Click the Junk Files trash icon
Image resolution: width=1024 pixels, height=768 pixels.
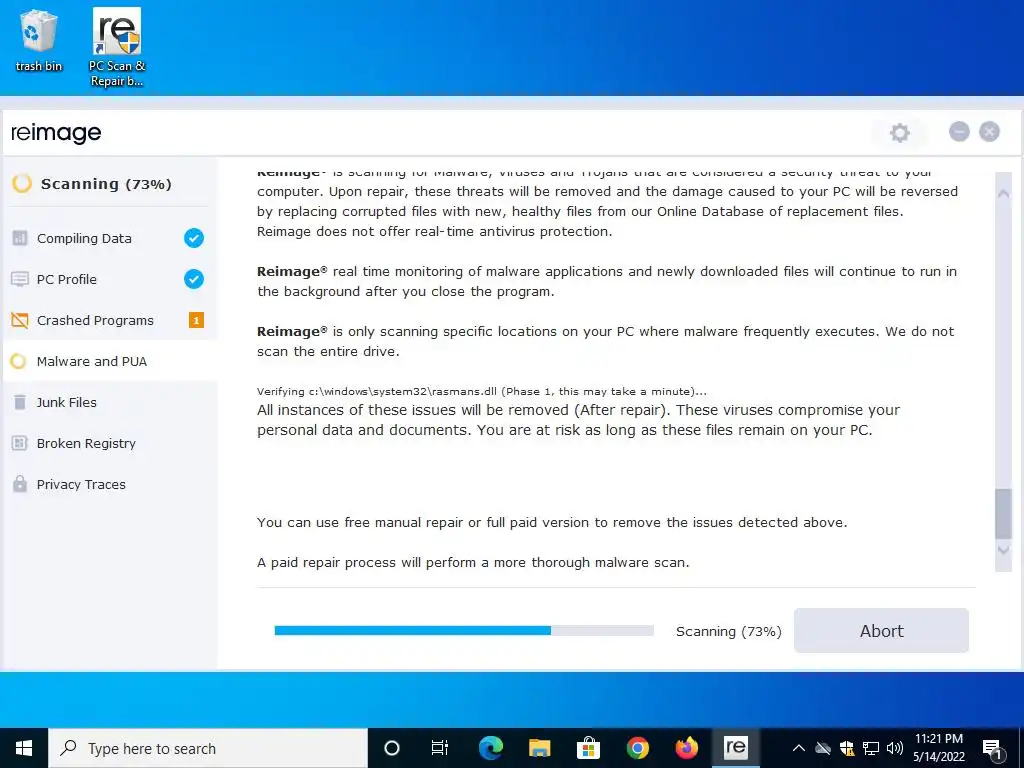coord(20,402)
